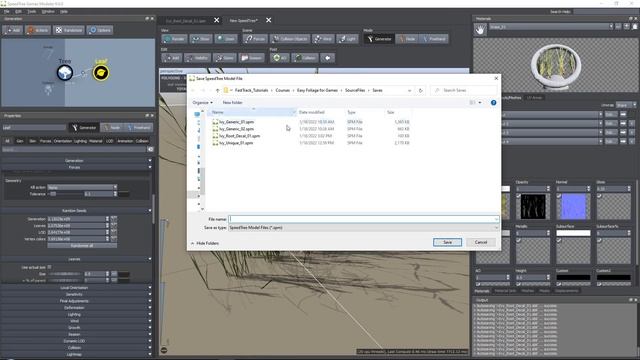
Task: Click the Light button in Scene toolbar
Action: coord(347,39)
